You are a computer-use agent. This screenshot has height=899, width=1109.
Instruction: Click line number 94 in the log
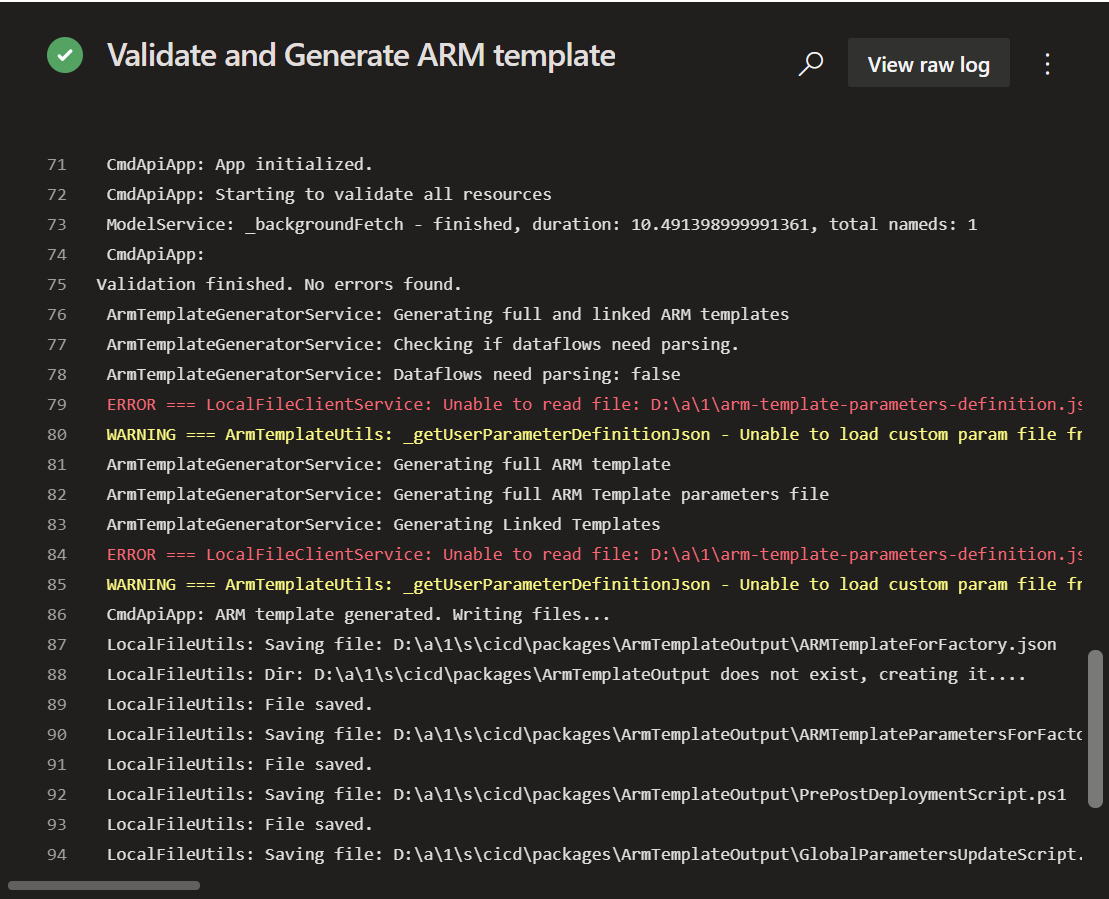56,854
